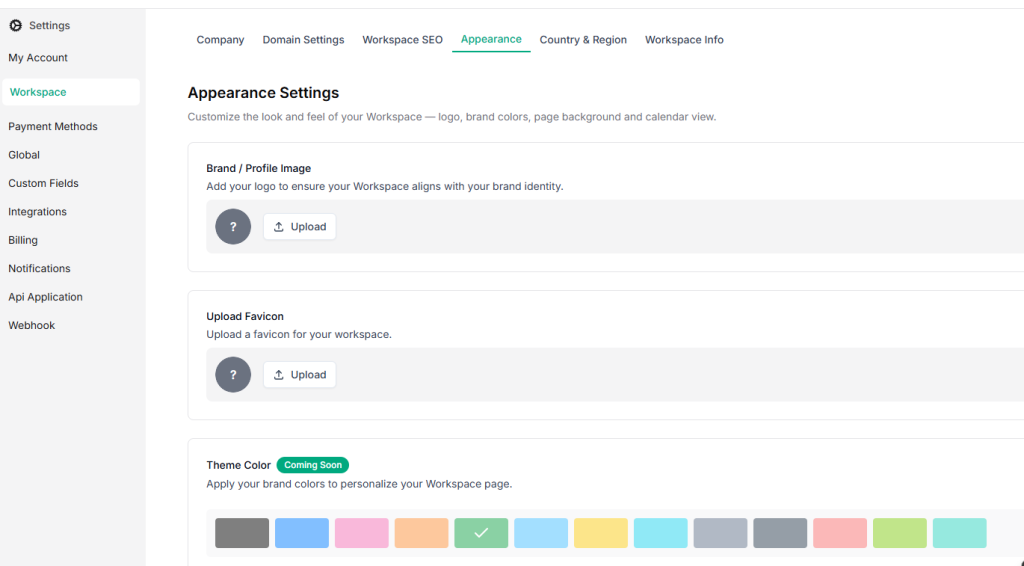Open Integrations settings in the sidebar
This screenshot has width=1024, height=566.
tap(37, 212)
